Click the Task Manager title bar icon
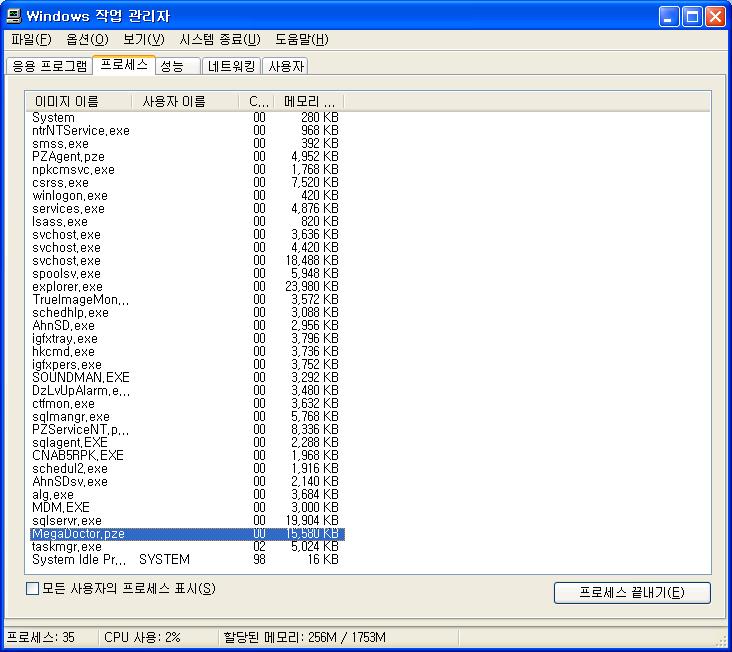Viewport: 732px width, 652px height. 14,16
